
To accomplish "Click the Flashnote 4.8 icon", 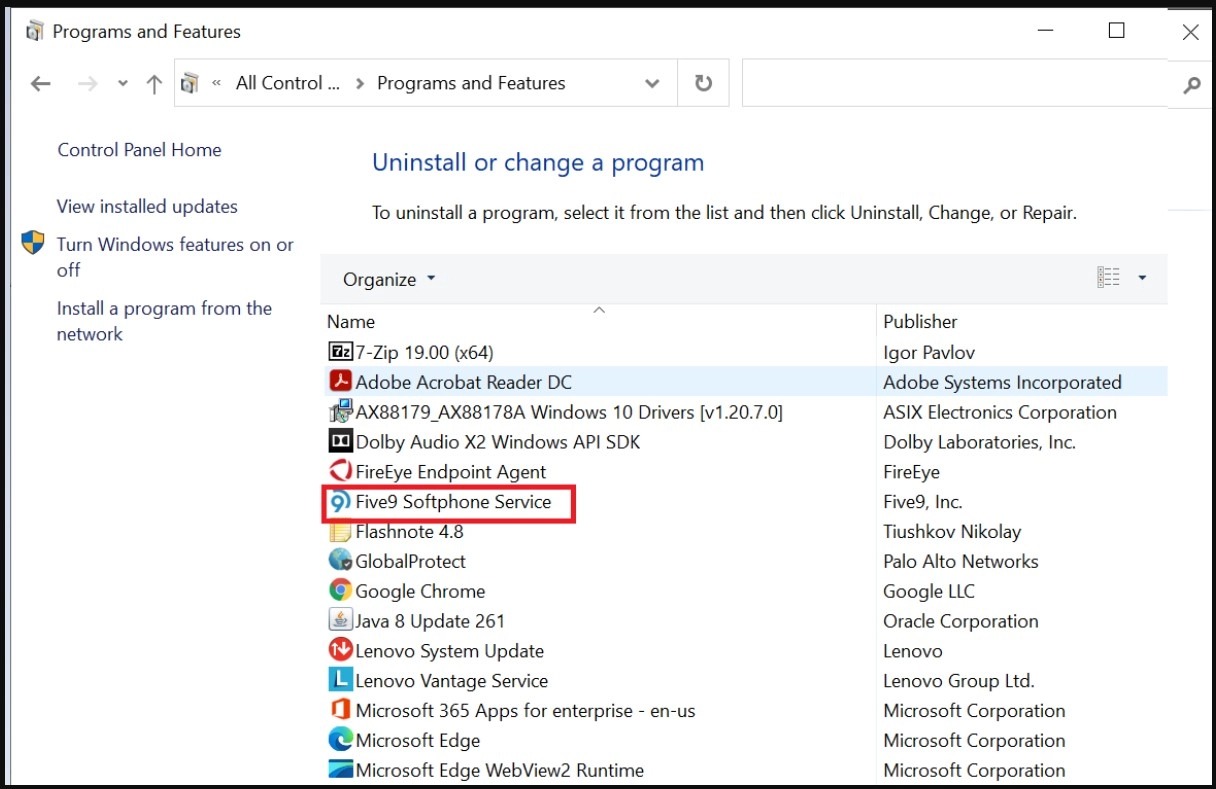I will 340,532.
